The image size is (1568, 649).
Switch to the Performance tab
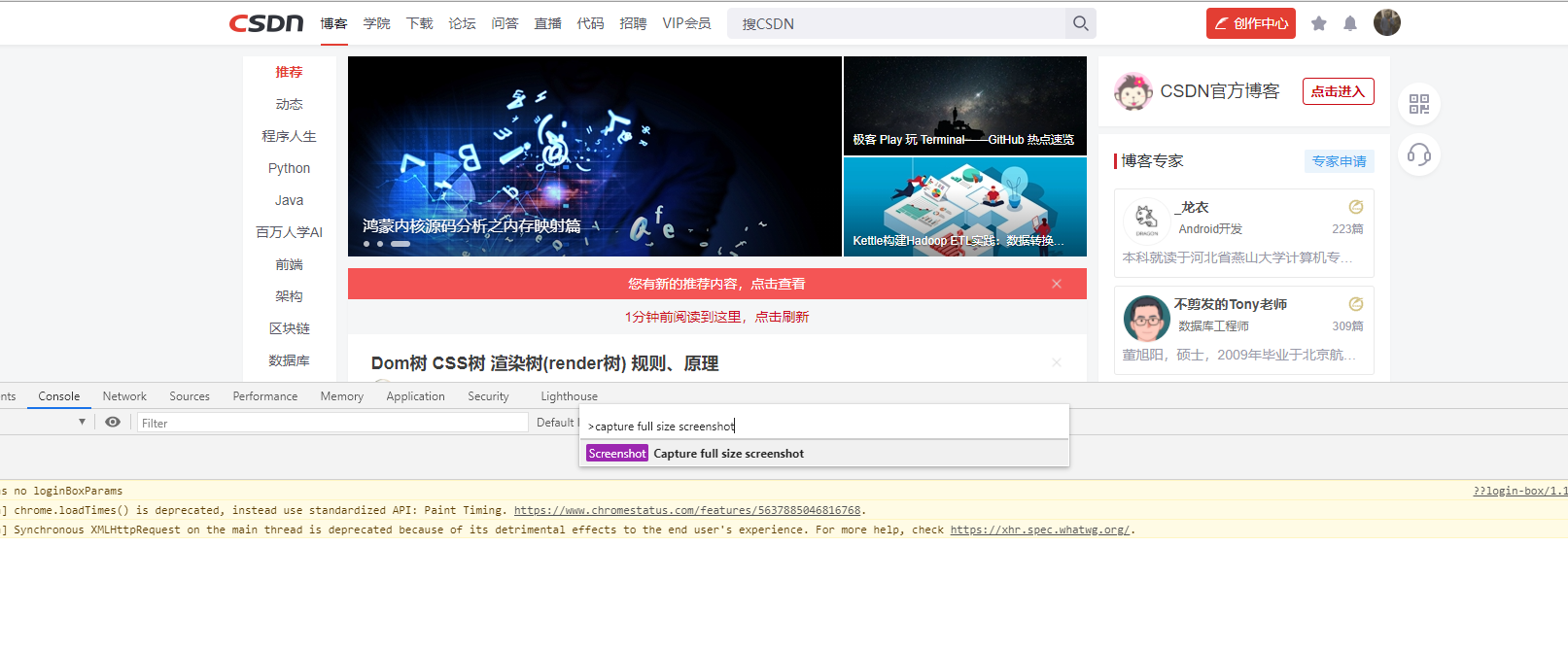(265, 396)
